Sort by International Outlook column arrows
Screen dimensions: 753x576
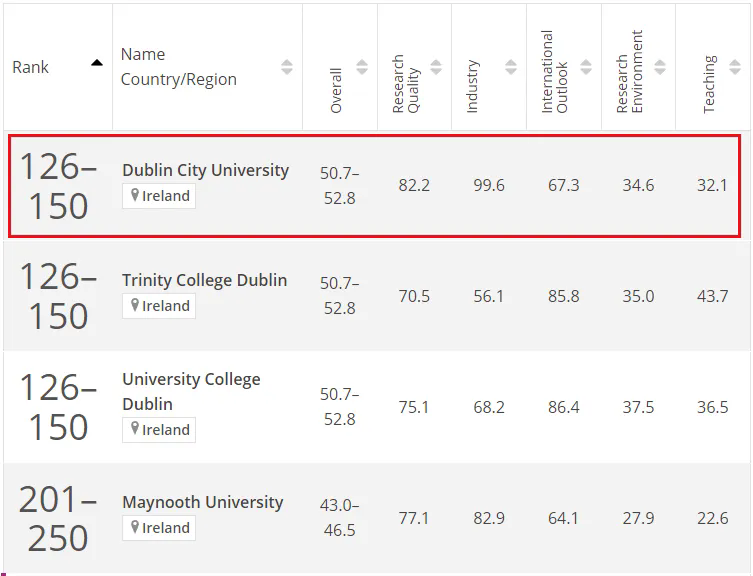tap(586, 67)
